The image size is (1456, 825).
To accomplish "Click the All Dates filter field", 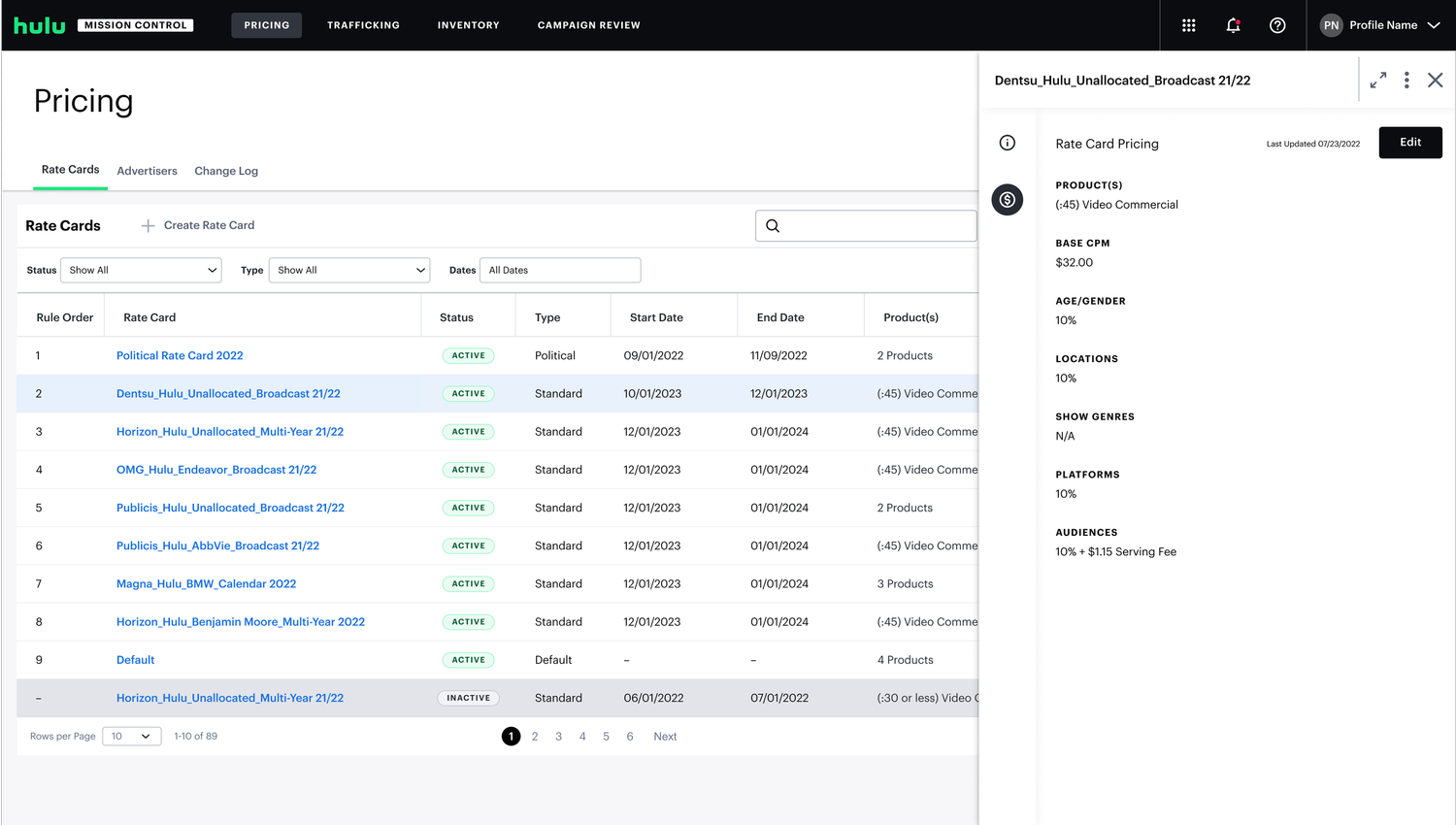I will point(559,270).
